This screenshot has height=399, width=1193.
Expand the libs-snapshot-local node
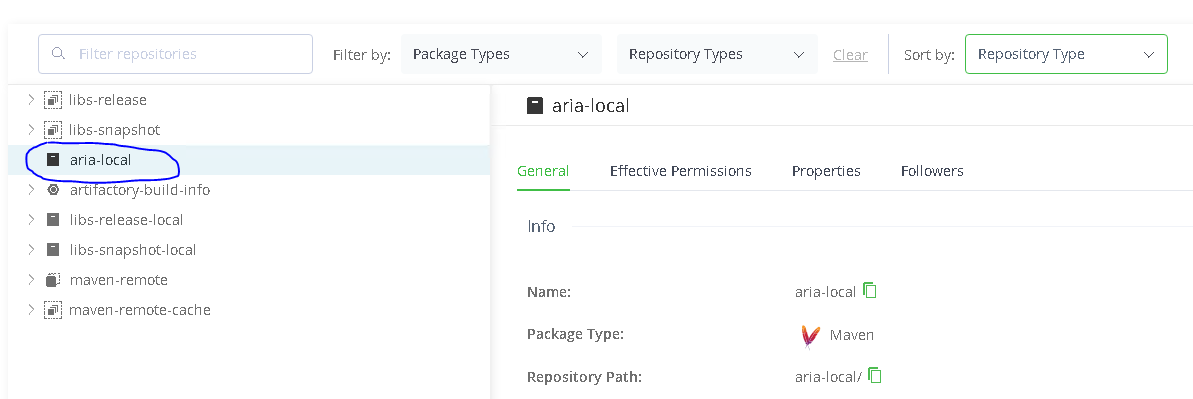click(30, 250)
